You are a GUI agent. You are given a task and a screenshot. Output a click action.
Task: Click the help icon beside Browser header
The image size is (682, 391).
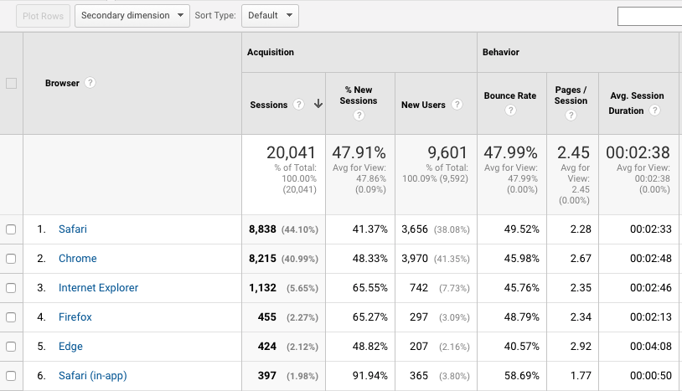90,83
